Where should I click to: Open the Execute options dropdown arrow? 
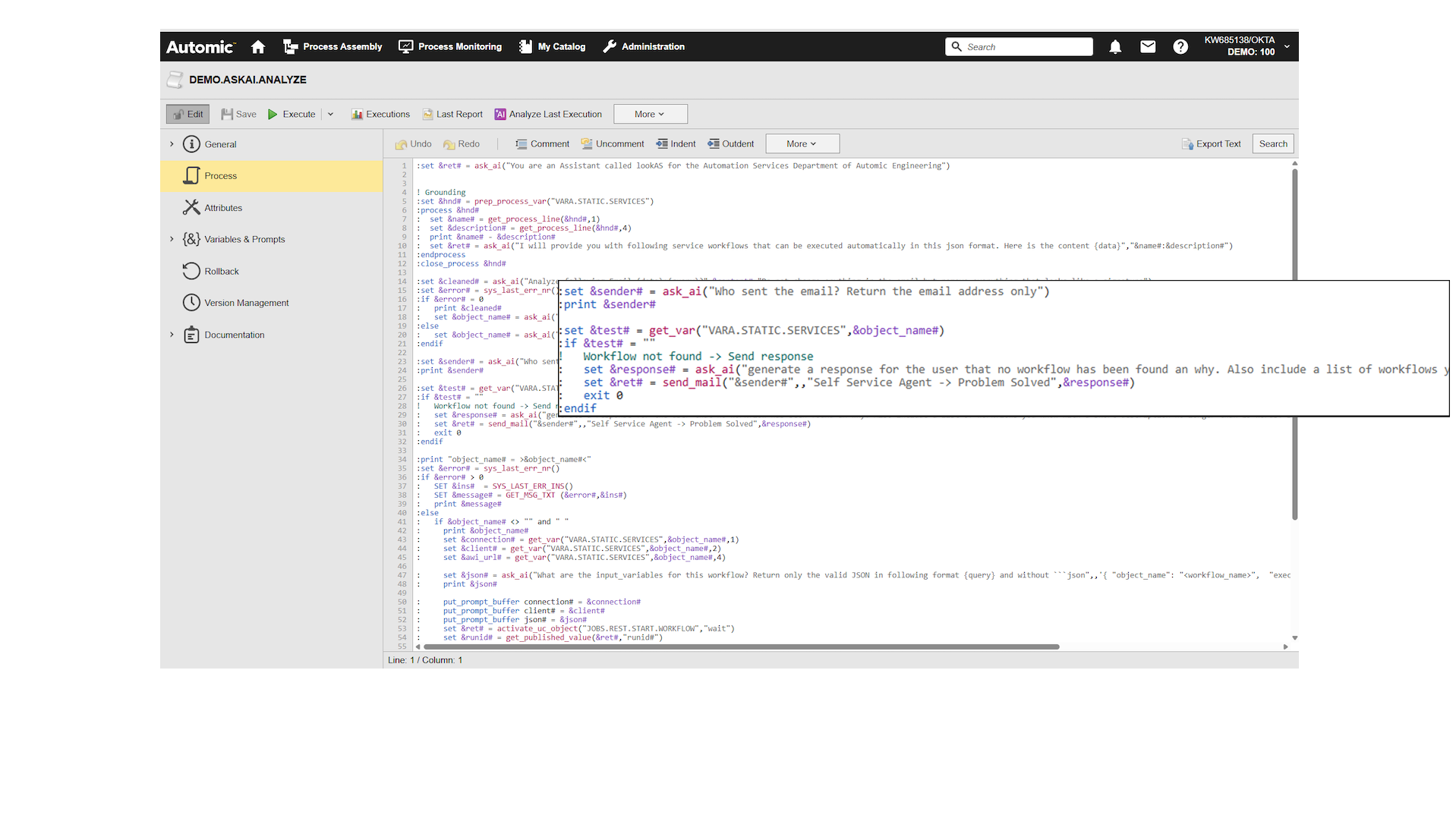330,114
